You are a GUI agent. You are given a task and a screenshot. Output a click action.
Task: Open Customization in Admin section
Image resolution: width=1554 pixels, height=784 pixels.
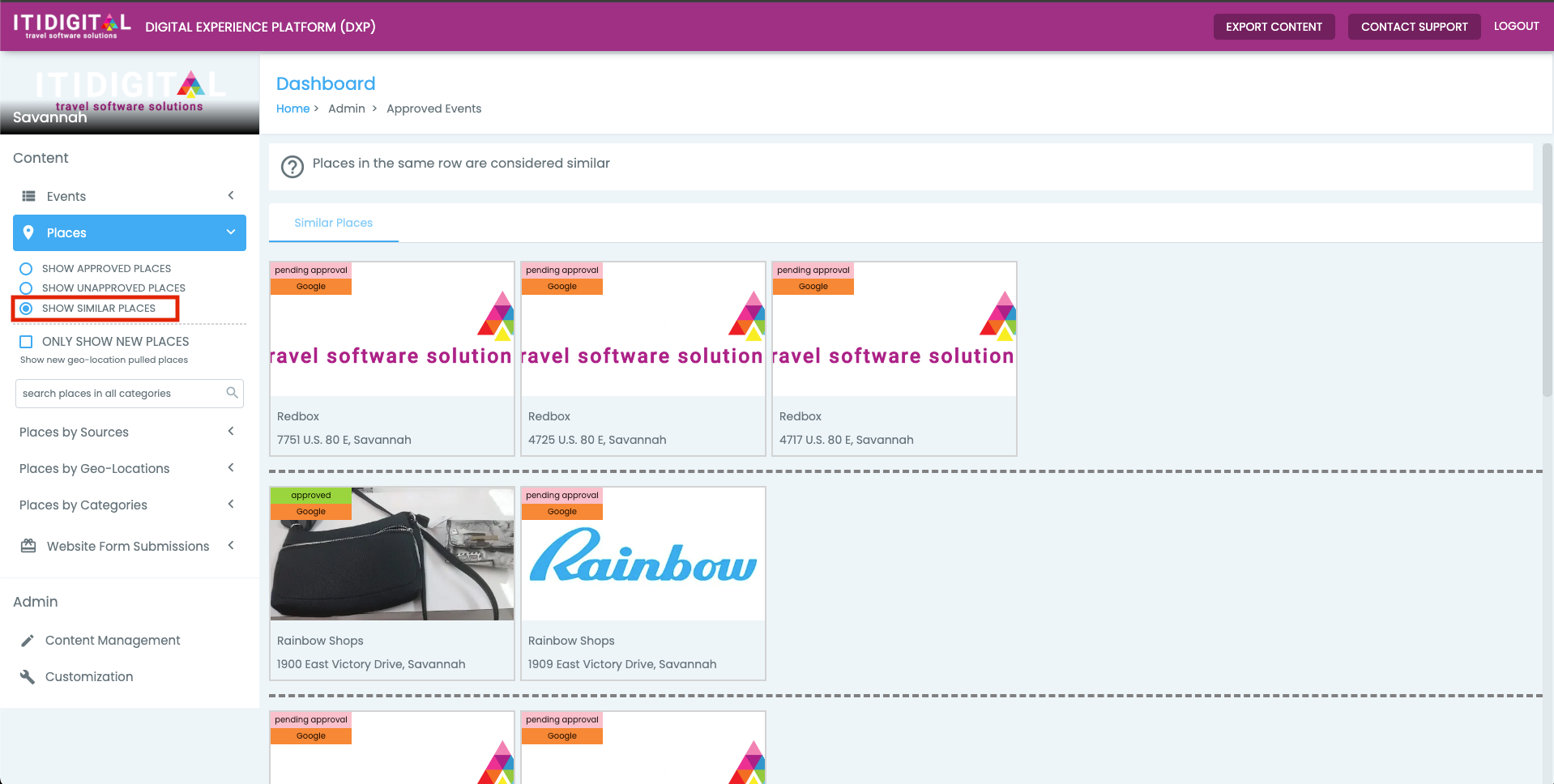[89, 676]
